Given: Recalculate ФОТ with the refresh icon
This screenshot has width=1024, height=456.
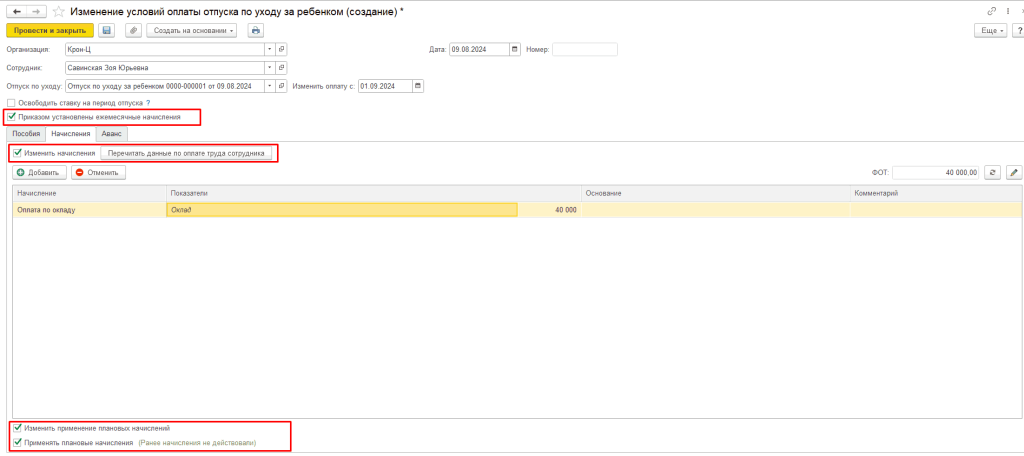Looking at the screenshot, I should tap(993, 172).
